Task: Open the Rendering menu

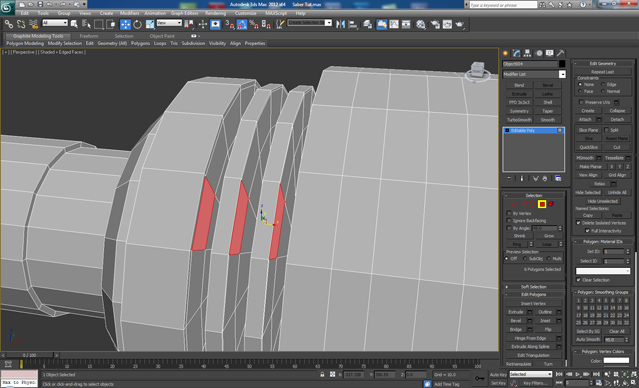Action: tap(216, 13)
